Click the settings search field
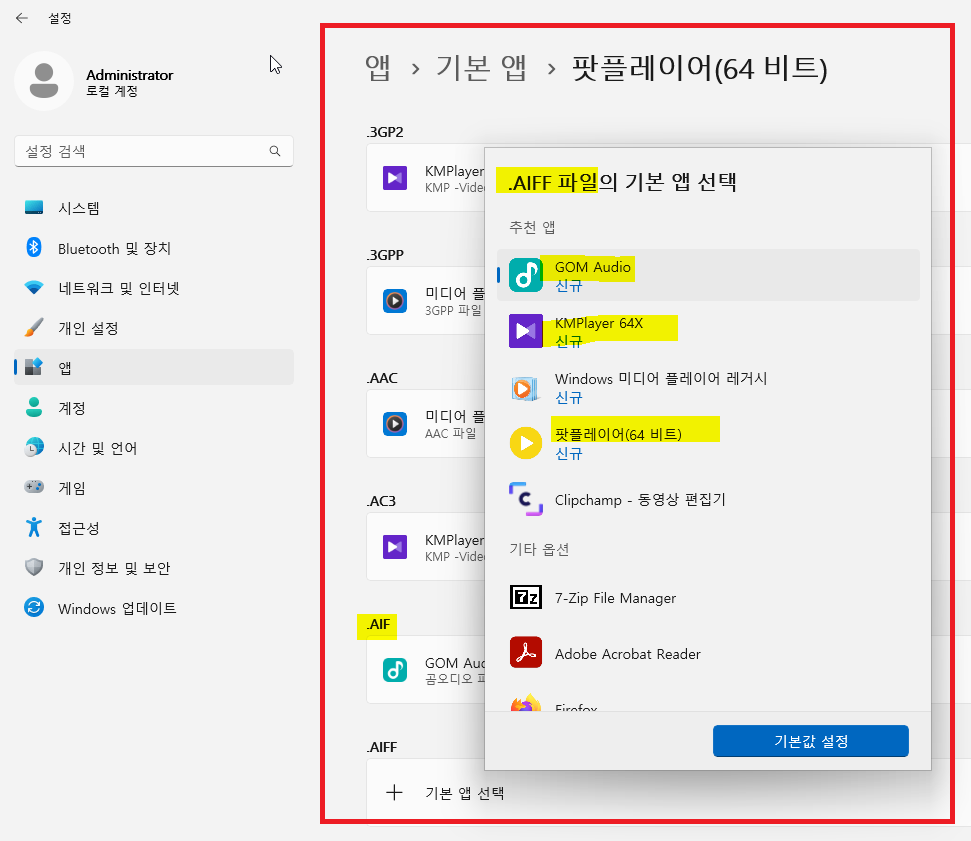The image size is (971, 841). (x=154, y=151)
